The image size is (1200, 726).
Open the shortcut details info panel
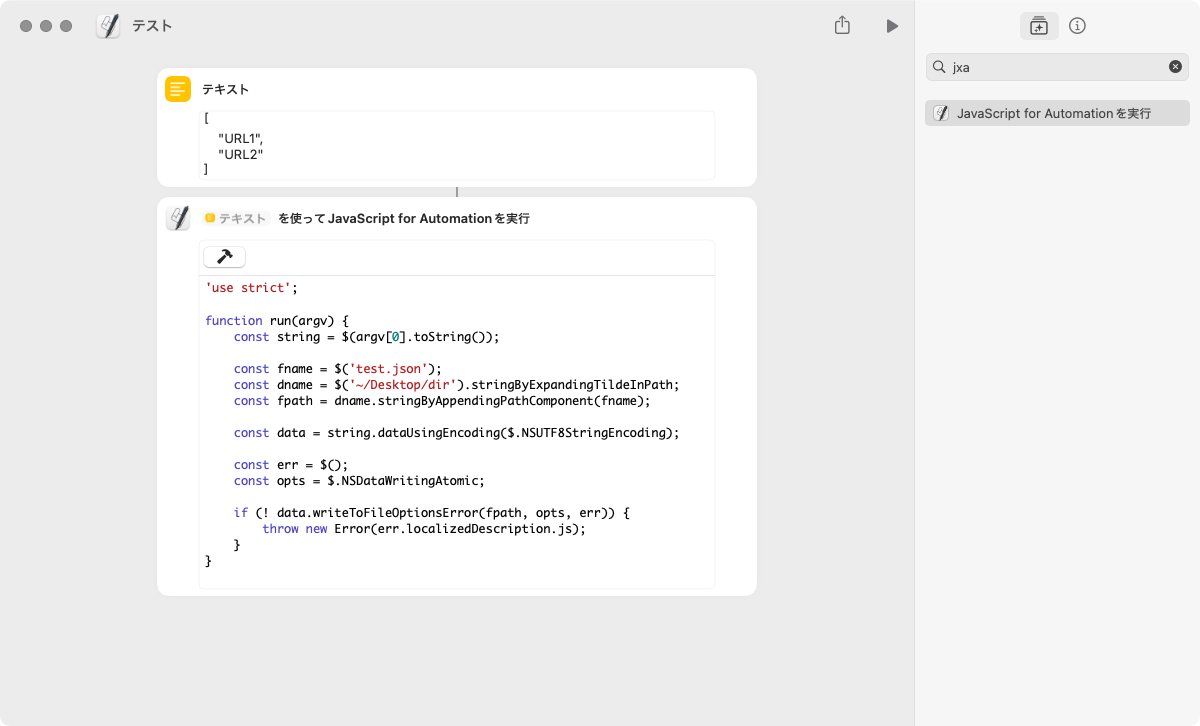point(1077,26)
